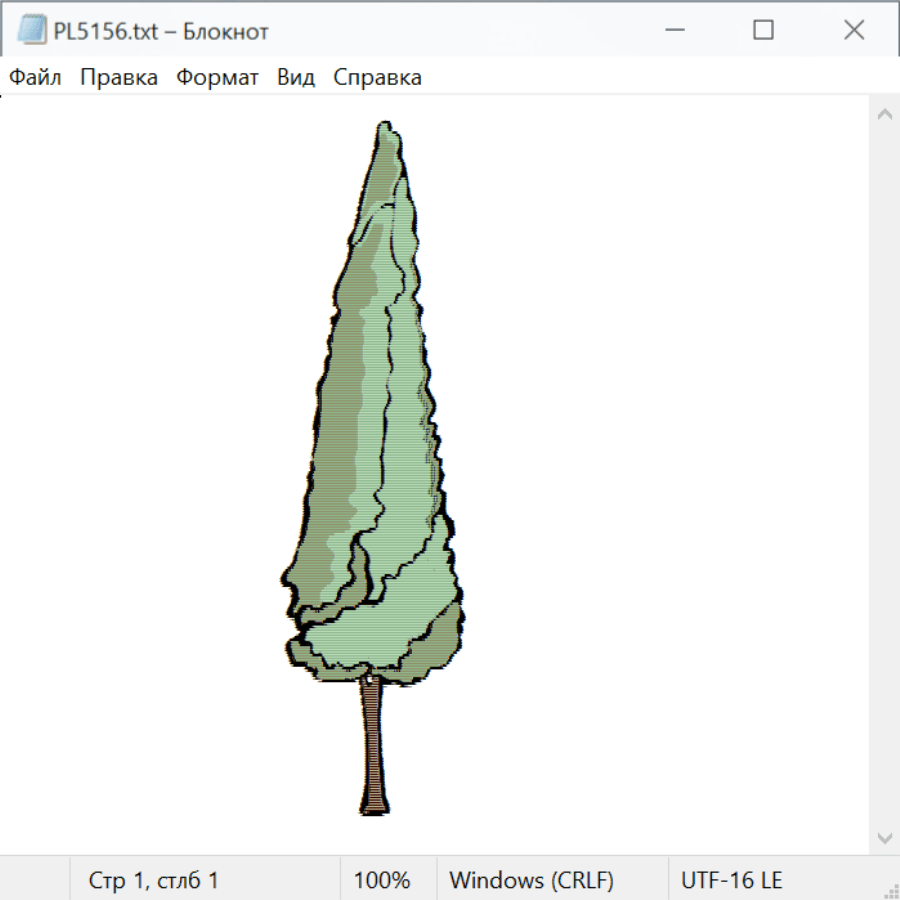Click the resize grip in the status bar corner

click(891, 890)
